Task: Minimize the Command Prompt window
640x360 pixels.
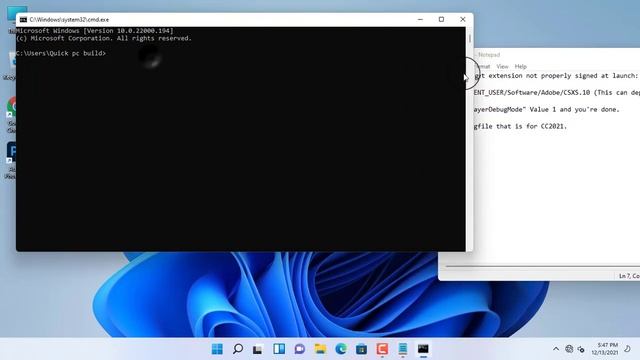Action: pos(420,20)
